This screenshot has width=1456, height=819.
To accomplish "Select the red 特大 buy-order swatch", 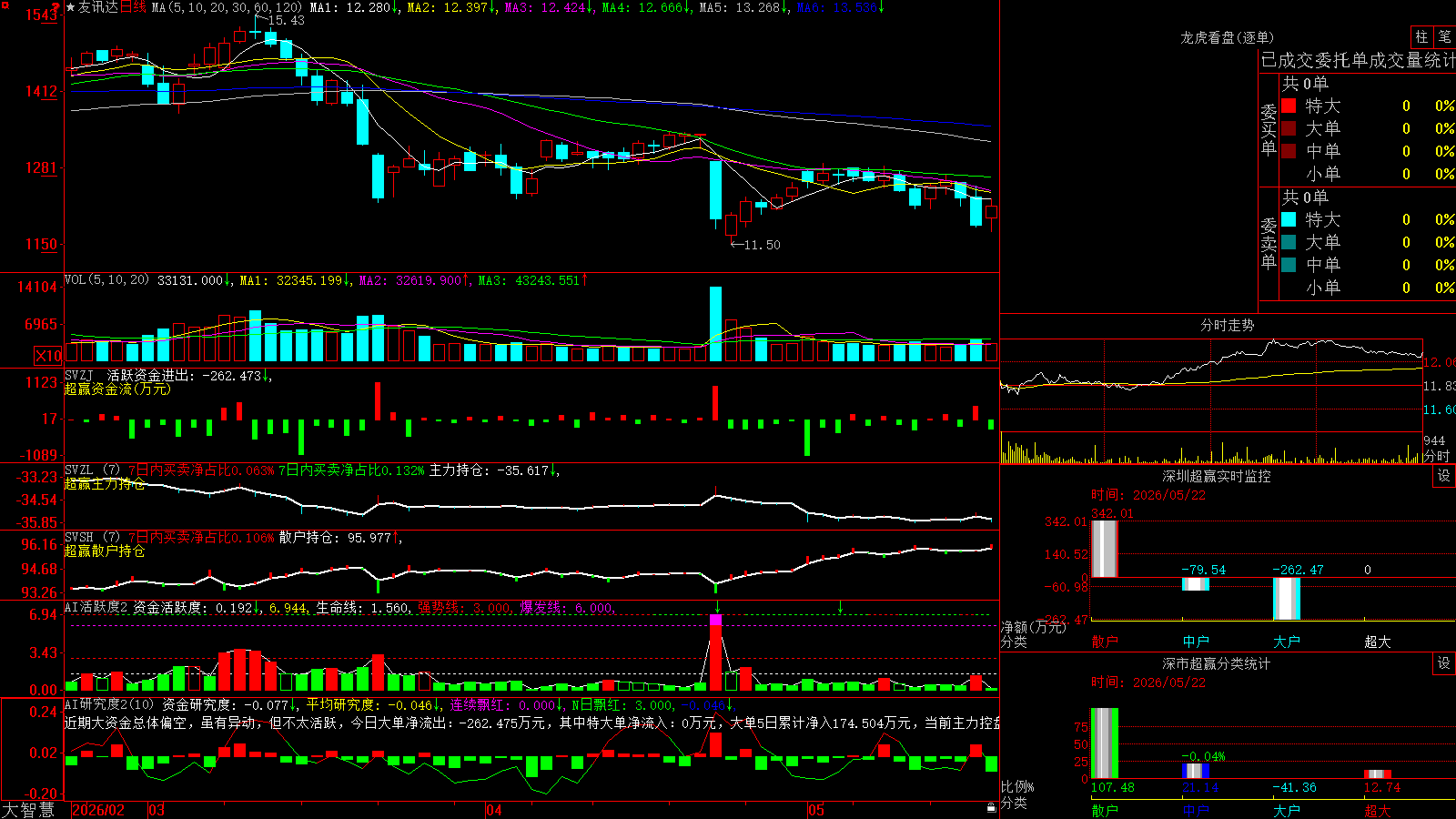I will coord(1289,106).
